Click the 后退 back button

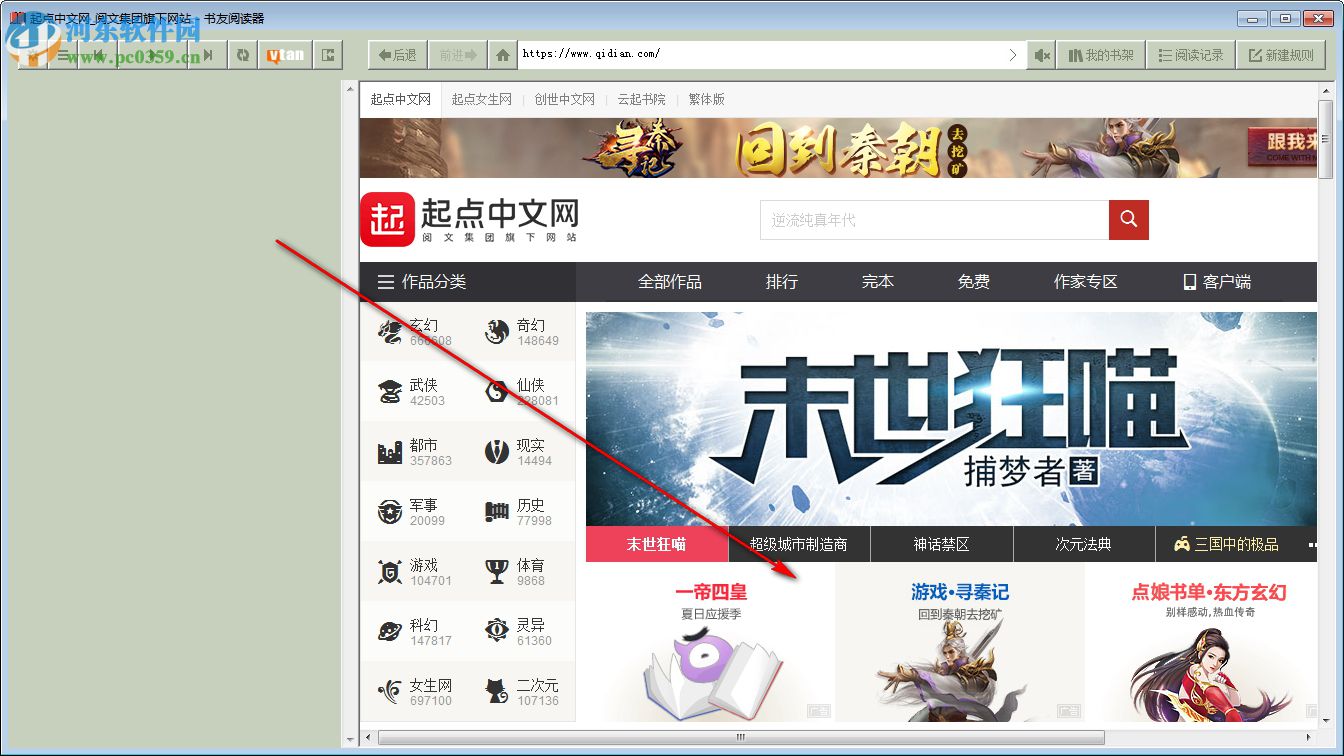point(396,55)
